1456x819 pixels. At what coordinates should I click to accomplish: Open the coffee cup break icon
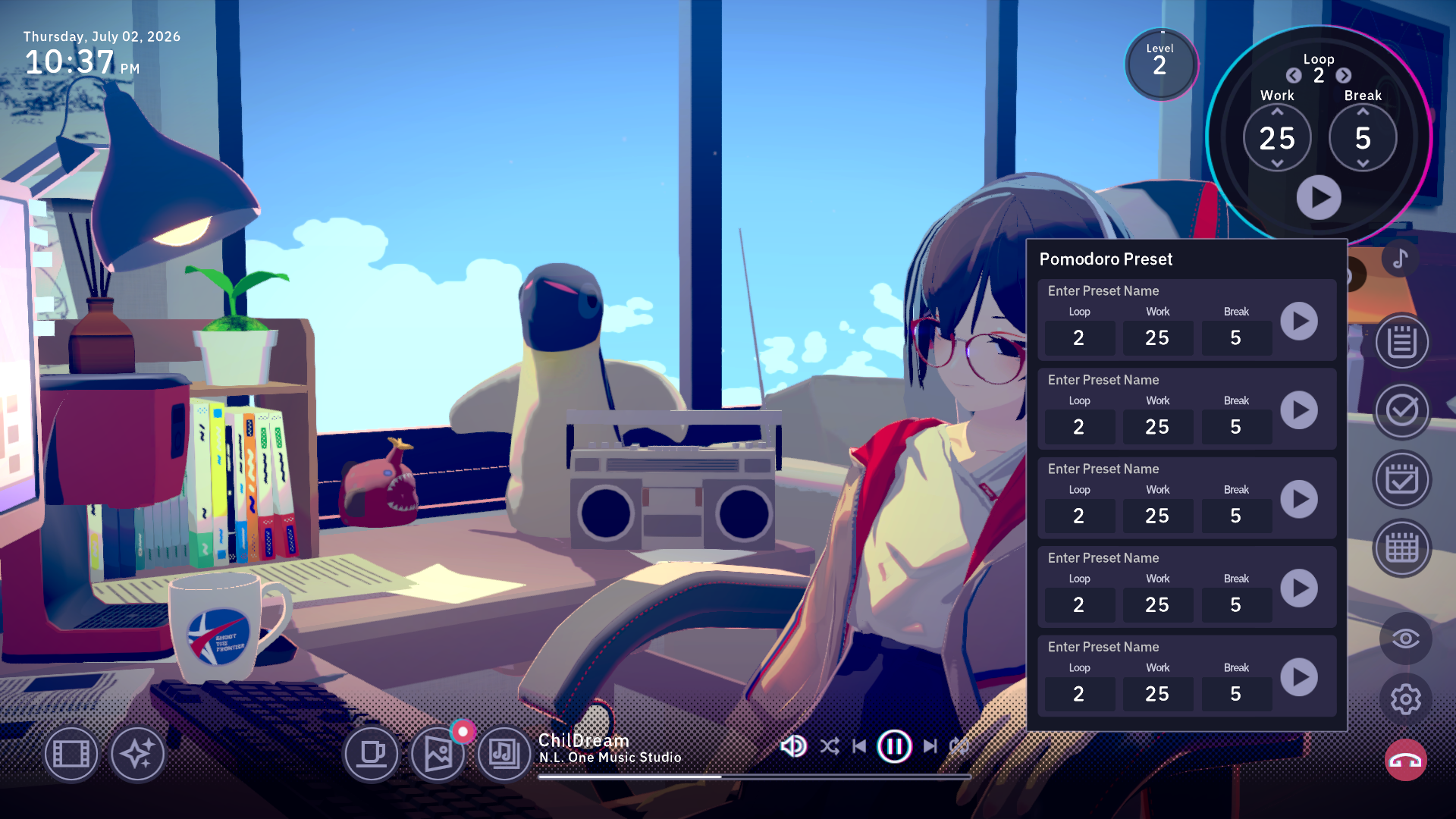coord(372,754)
